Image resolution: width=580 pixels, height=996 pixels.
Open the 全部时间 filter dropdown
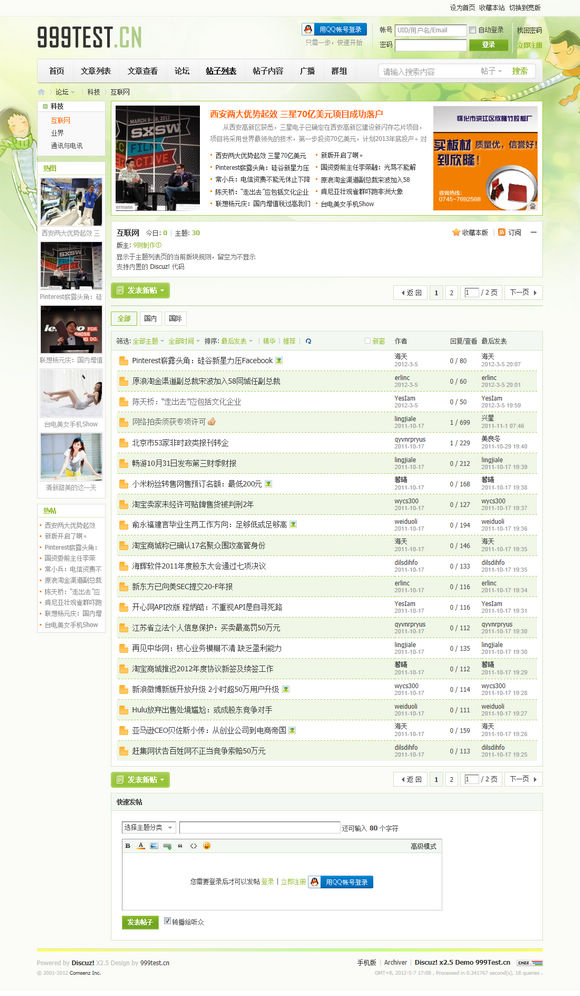click(184, 341)
